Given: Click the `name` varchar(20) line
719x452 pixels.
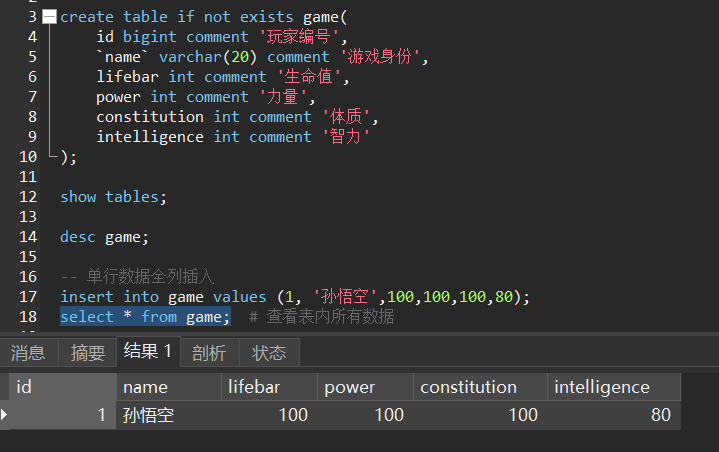Looking at the screenshot, I should [x=262, y=57].
